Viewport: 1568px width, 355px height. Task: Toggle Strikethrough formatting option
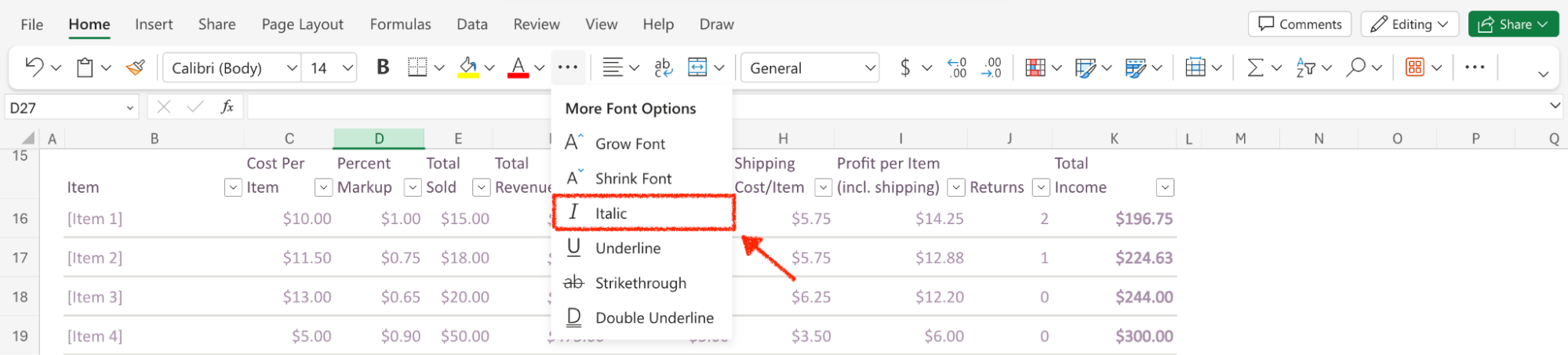pos(640,283)
